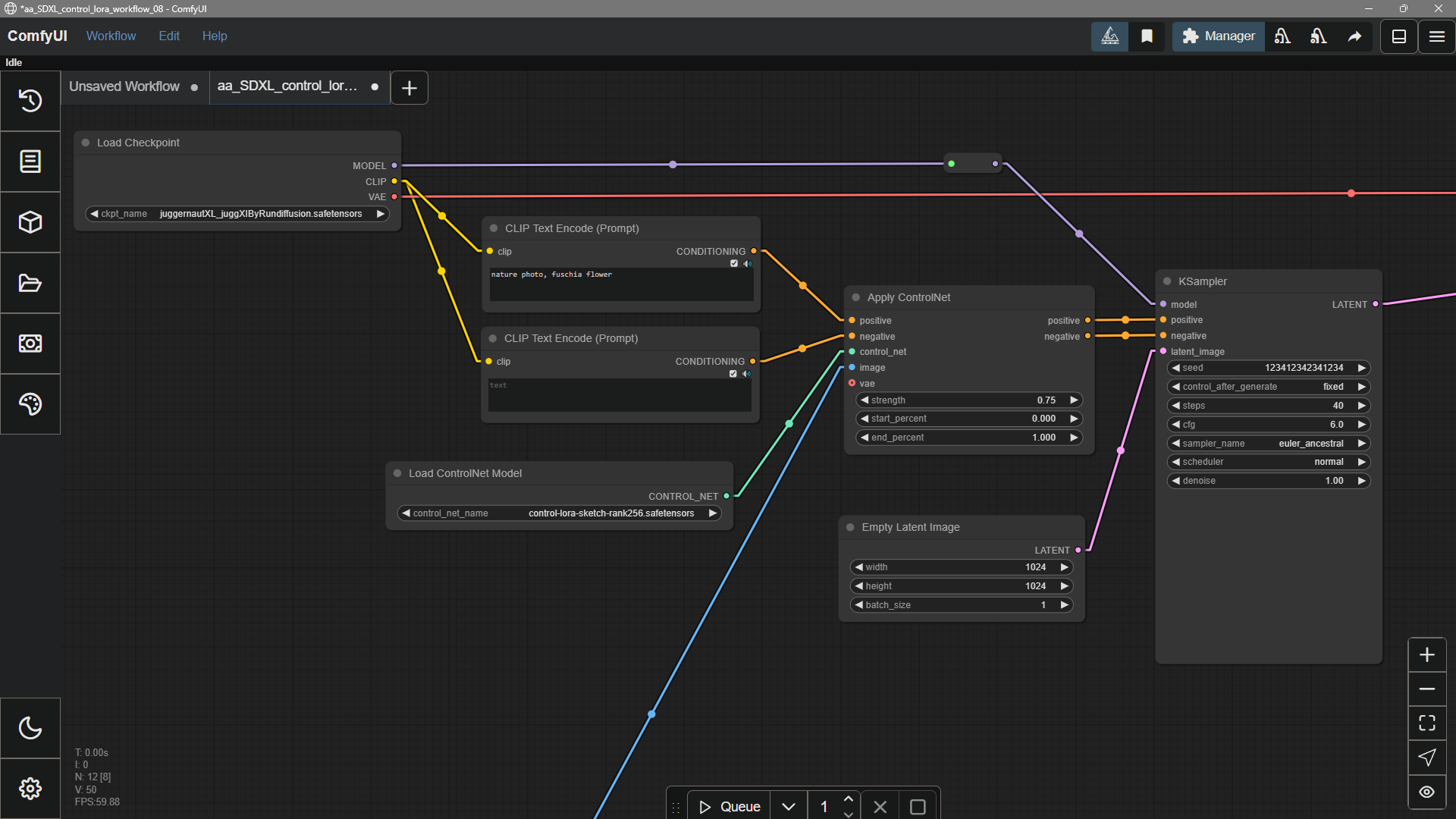Open the settings gear icon
The height and width of the screenshot is (819, 1456).
[x=30, y=789]
